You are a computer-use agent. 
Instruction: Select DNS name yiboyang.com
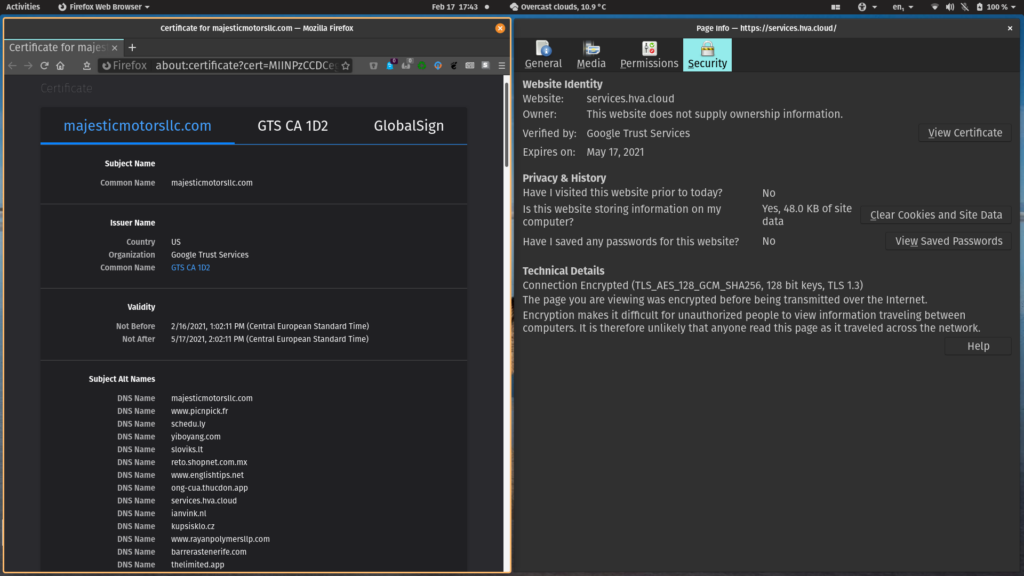(196, 437)
